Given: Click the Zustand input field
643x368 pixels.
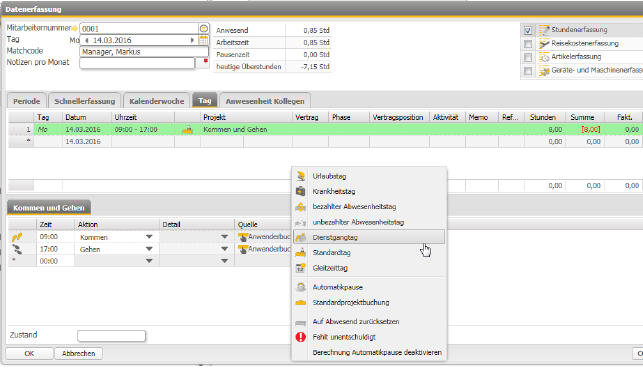Looking at the screenshot, I should tap(112, 336).
